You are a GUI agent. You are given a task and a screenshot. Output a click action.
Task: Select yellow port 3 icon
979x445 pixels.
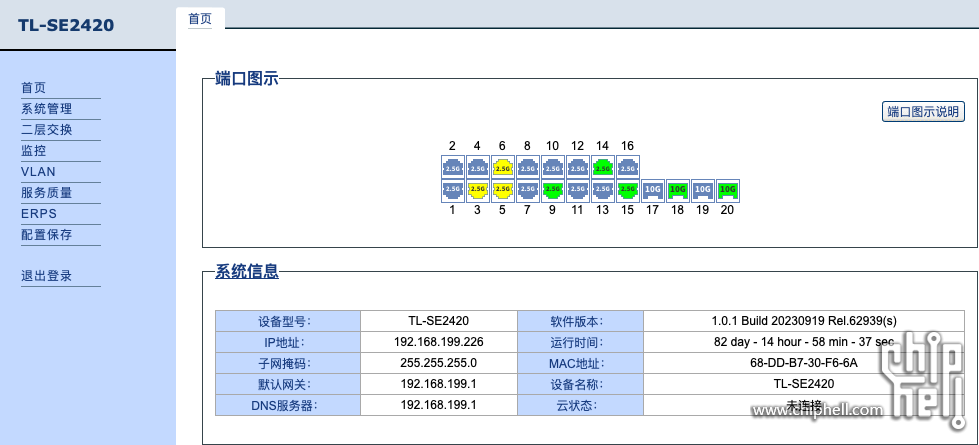click(478, 190)
